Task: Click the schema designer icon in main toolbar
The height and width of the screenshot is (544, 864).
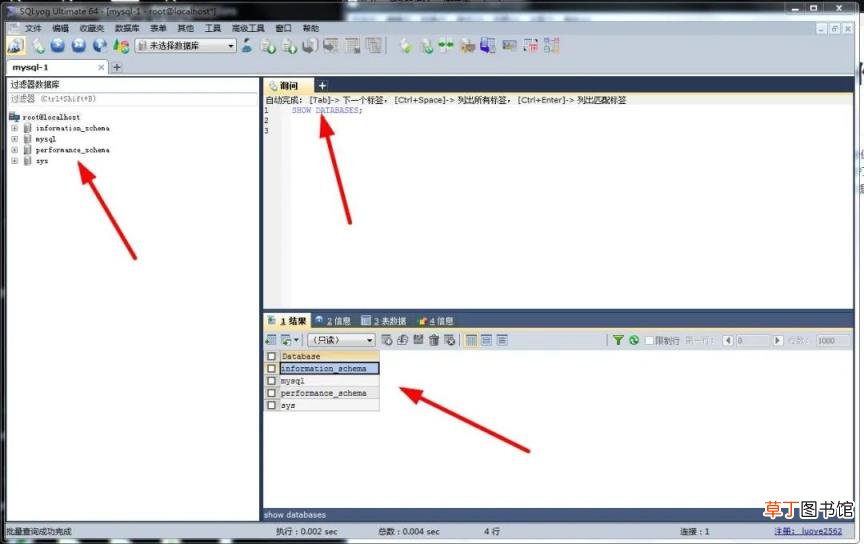Action: click(552, 46)
